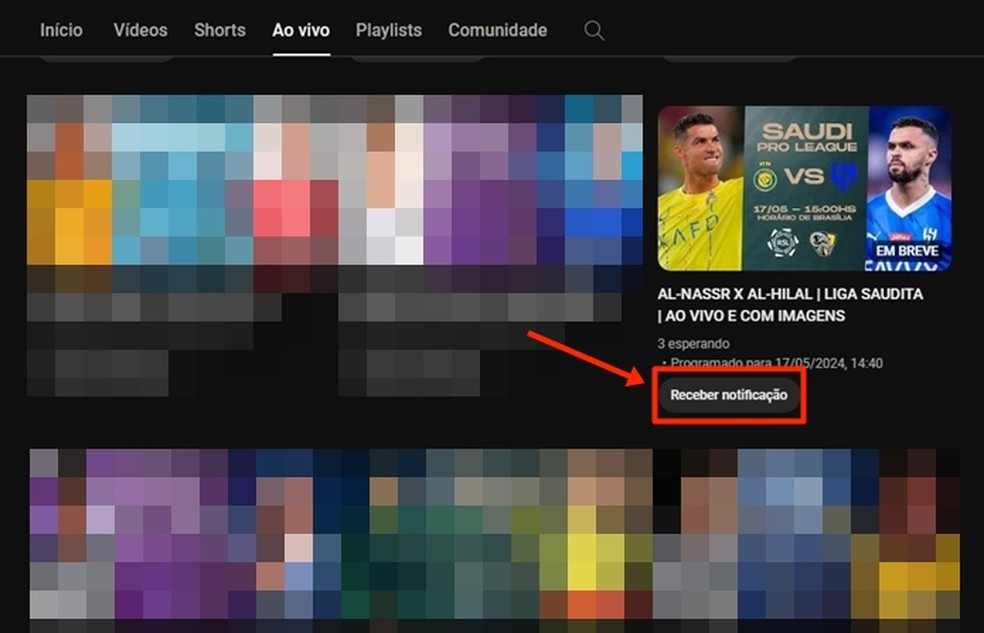984x633 pixels.
Task: Open the search icon on the channel page
Action: pyautogui.click(x=593, y=30)
